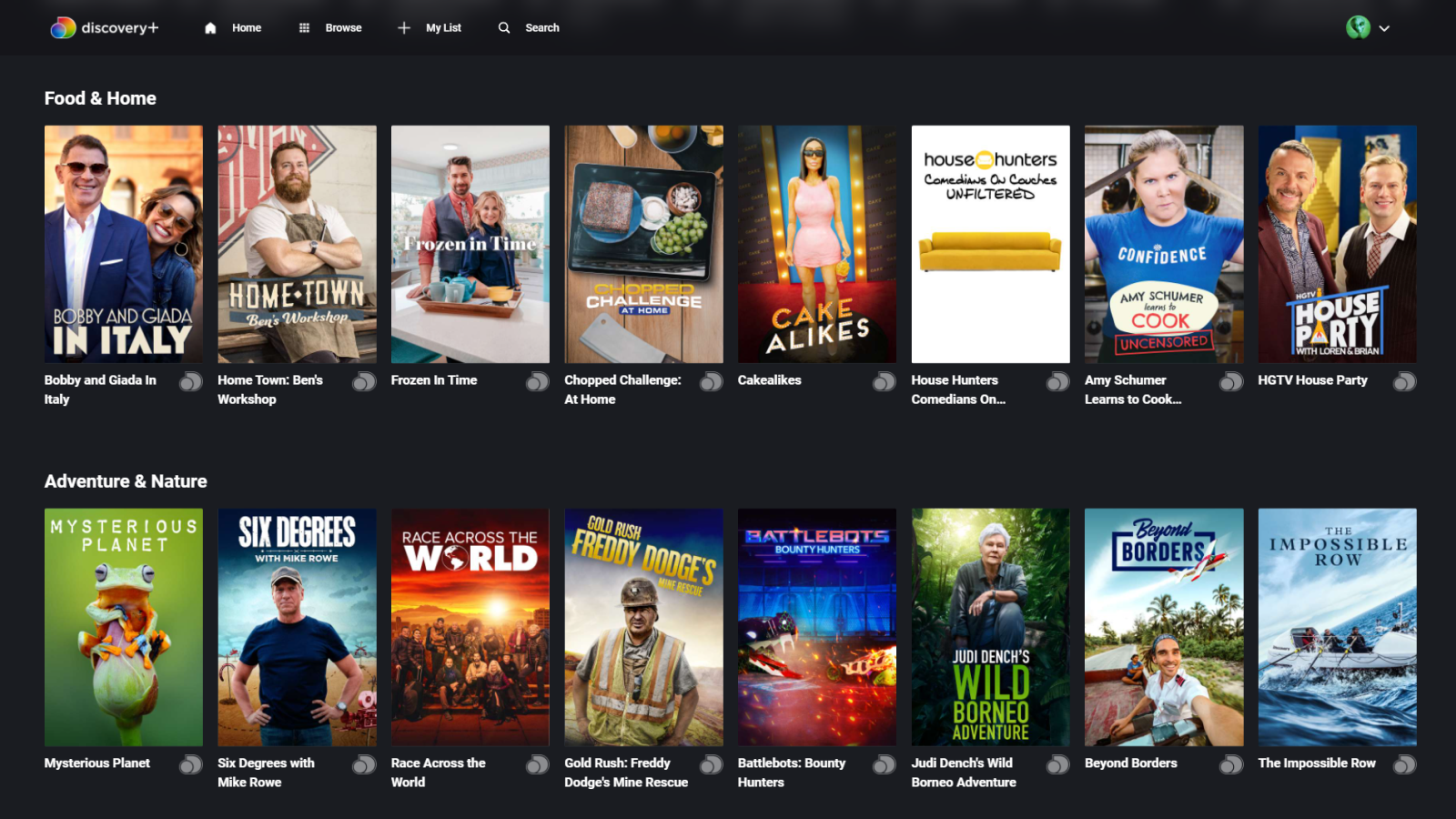Click the discovery+ logo
Screen dimensions: 1456x819
point(104,28)
